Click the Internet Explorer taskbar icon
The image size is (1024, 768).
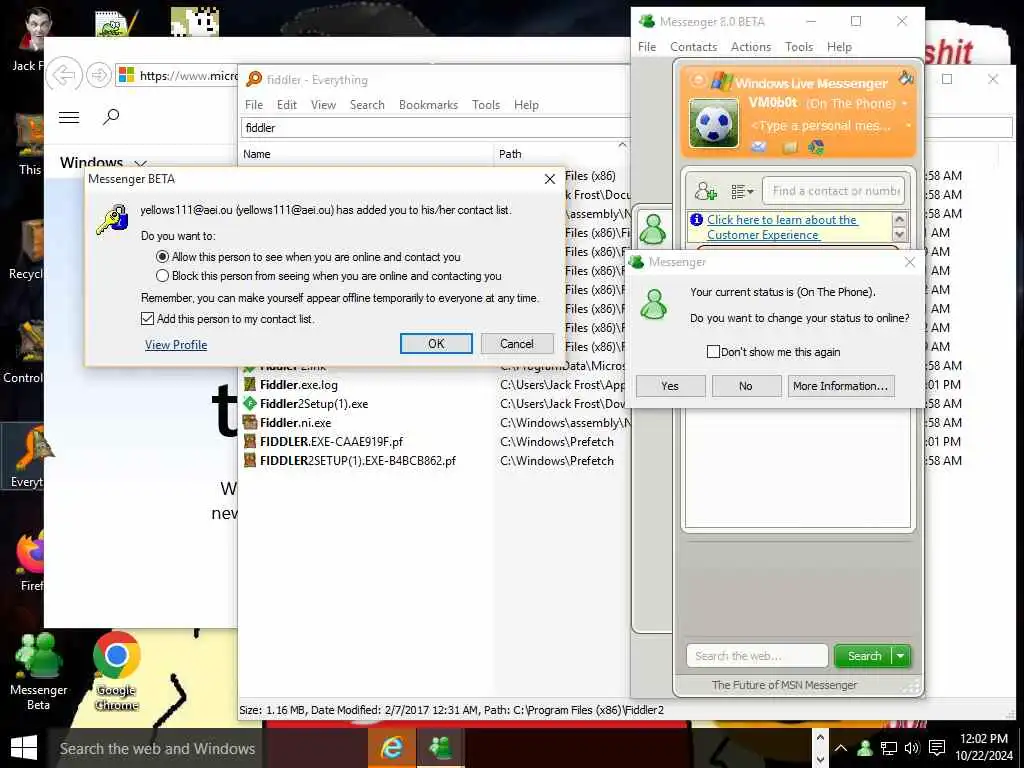coord(392,748)
